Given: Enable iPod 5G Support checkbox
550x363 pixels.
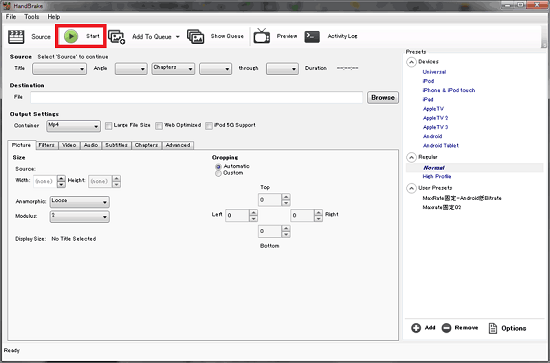Looking at the screenshot, I should (209, 126).
